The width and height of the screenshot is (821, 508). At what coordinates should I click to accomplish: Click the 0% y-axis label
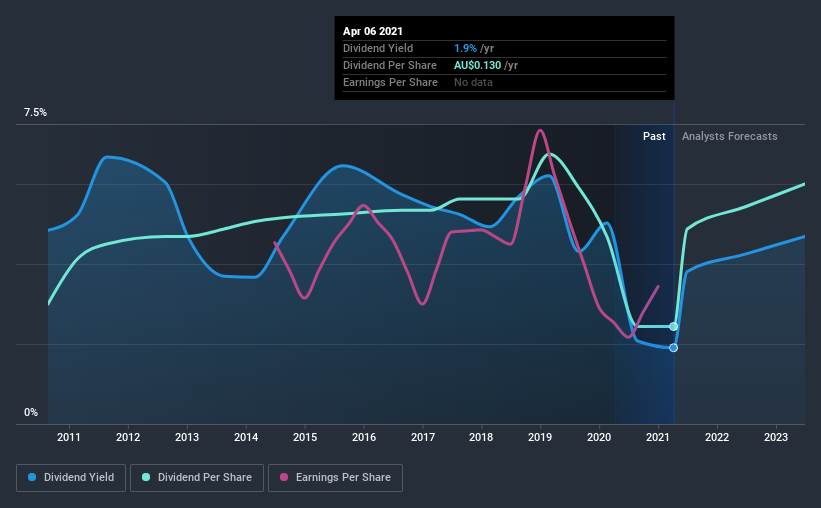(31, 413)
